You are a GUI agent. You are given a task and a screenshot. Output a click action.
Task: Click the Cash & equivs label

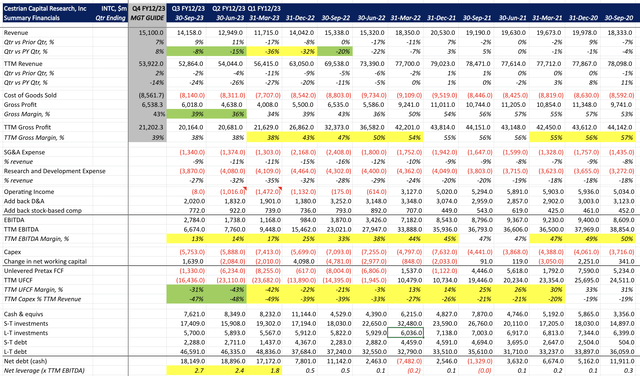(23, 314)
